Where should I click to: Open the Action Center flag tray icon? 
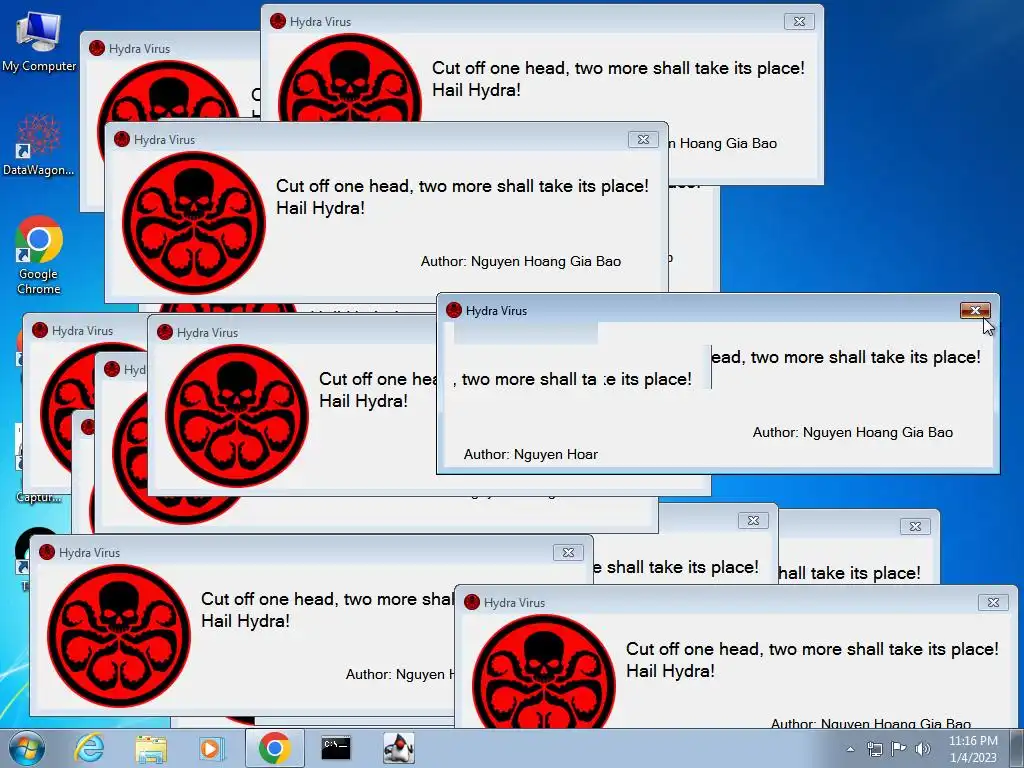(899, 749)
